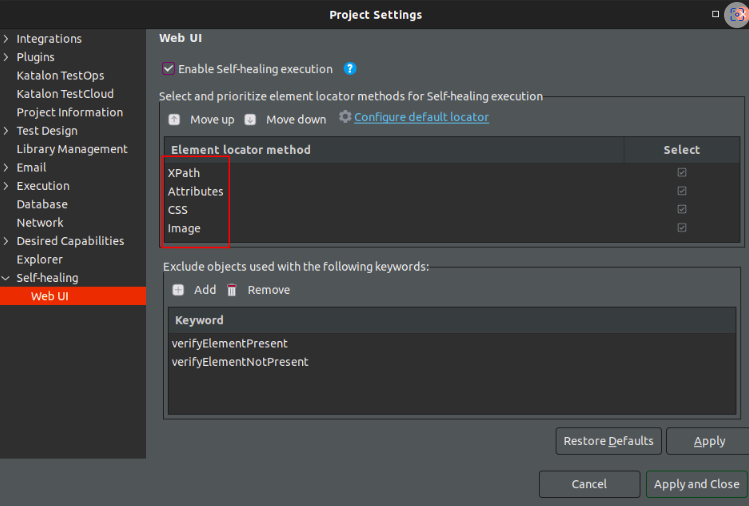Screen dimensions: 749x506
Task: Click the maximize window icon in title bar
Action: click(716, 15)
